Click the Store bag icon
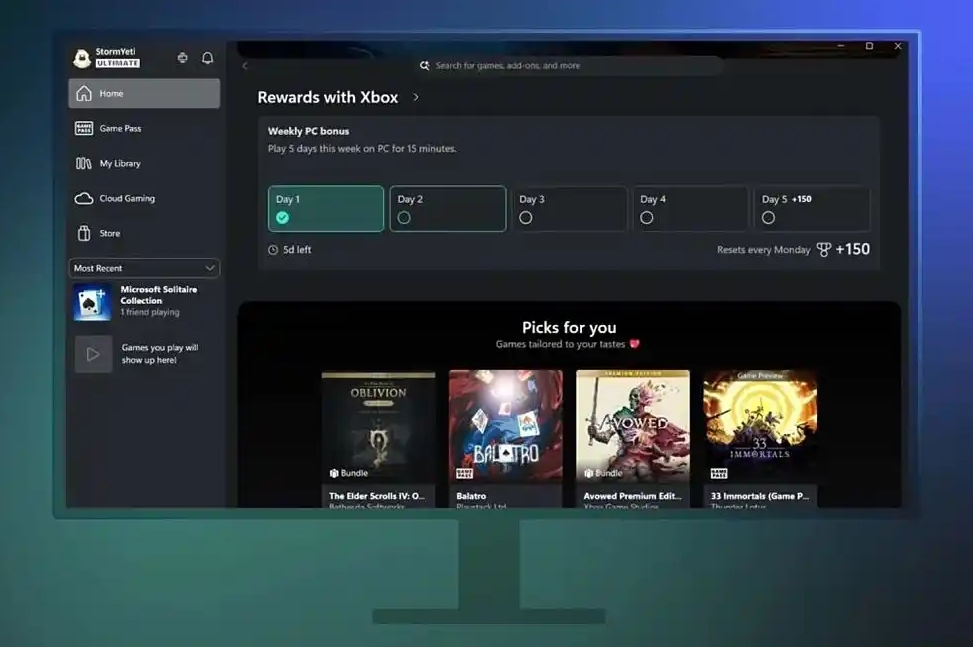The image size is (973, 647). click(x=84, y=233)
